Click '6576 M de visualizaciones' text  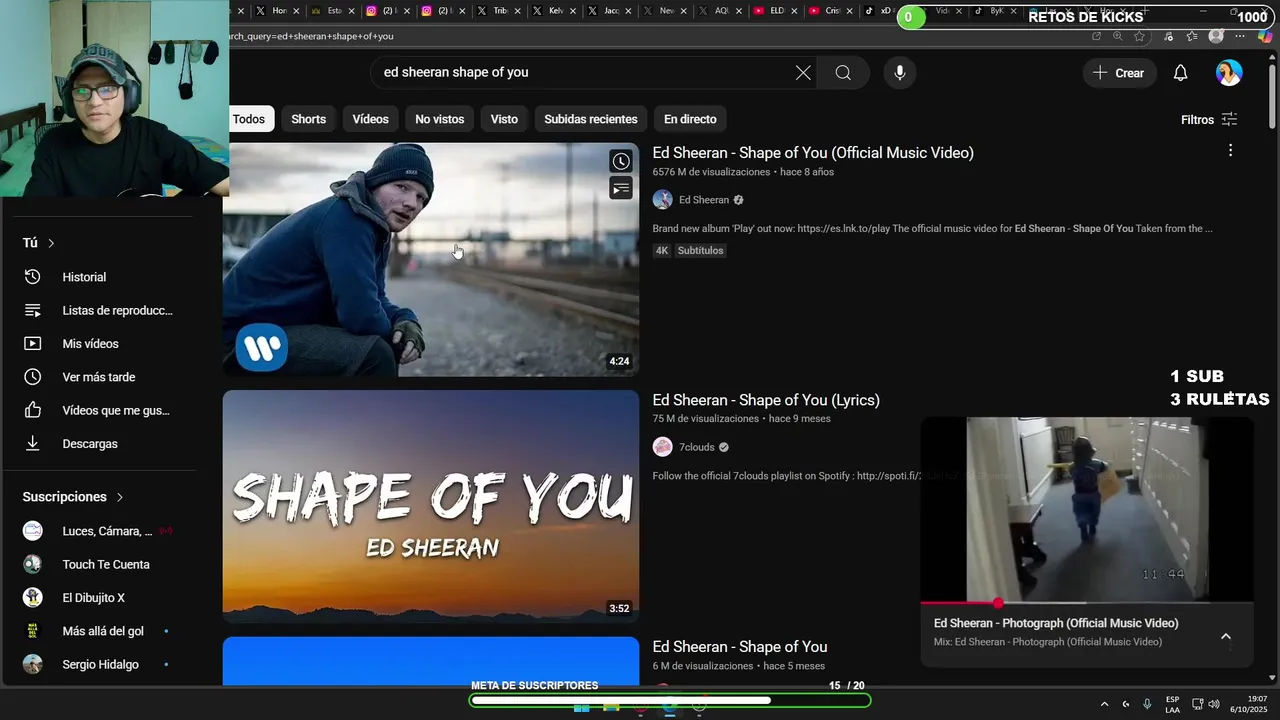click(x=711, y=172)
